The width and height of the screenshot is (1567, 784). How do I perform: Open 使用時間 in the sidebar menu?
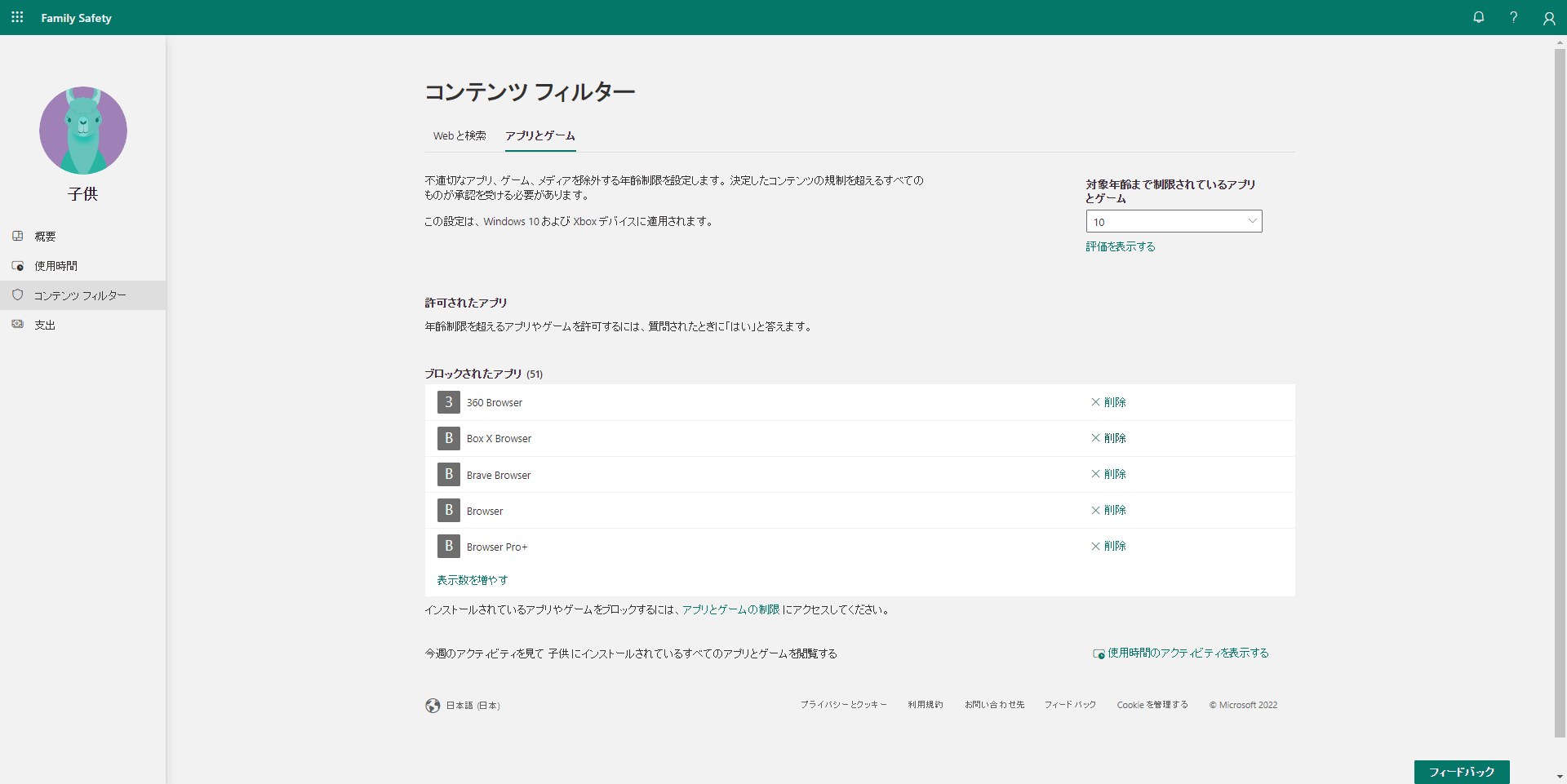coord(82,265)
